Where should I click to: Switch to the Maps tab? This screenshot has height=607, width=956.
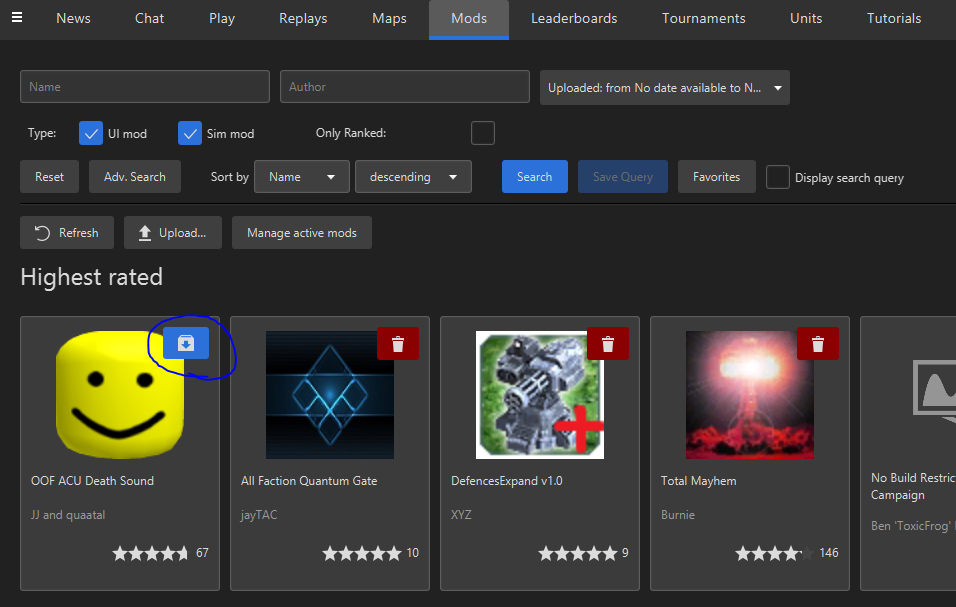coord(389,18)
